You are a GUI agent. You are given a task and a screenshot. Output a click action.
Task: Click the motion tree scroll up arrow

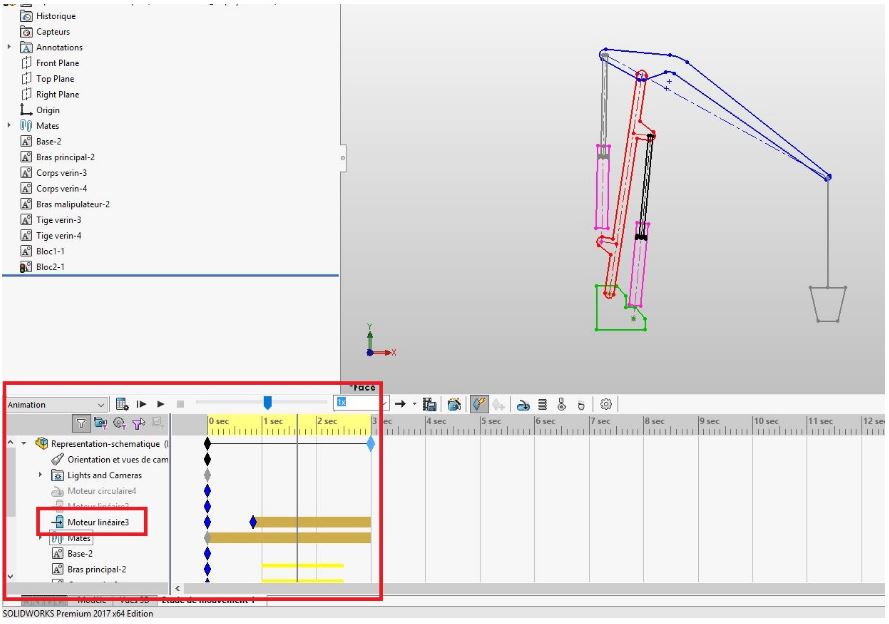coord(10,442)
